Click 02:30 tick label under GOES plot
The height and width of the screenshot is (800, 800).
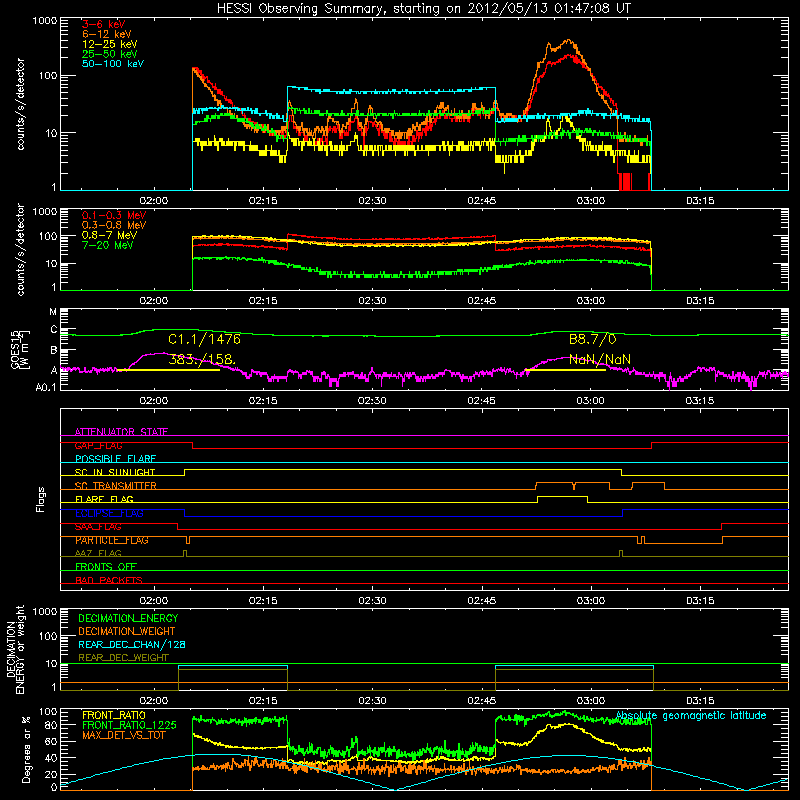click(x=372, y=401)
